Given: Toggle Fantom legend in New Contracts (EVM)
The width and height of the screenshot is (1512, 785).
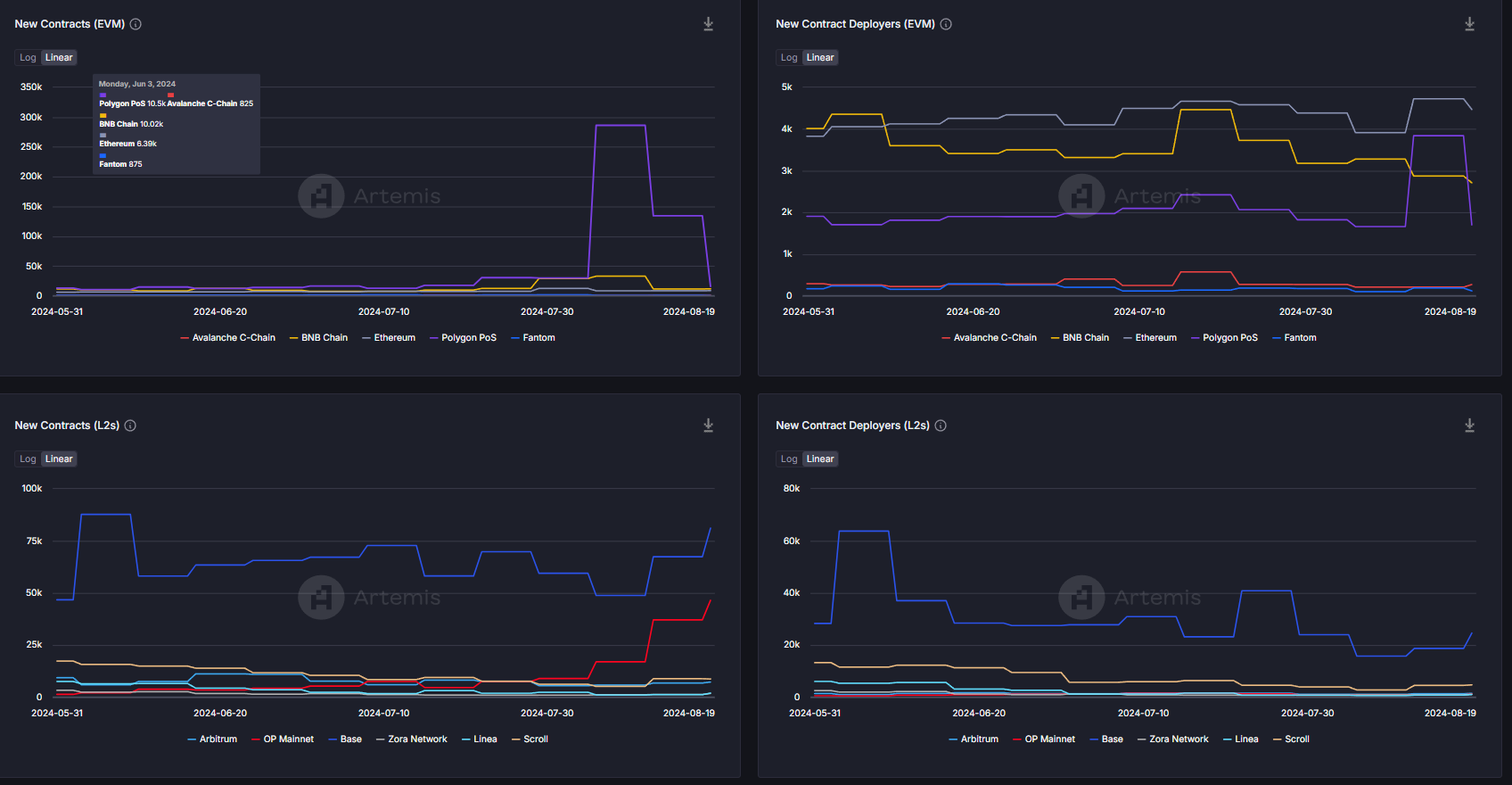Looking at the screenshot, I should pyautogui.click(x=533, y=338).
